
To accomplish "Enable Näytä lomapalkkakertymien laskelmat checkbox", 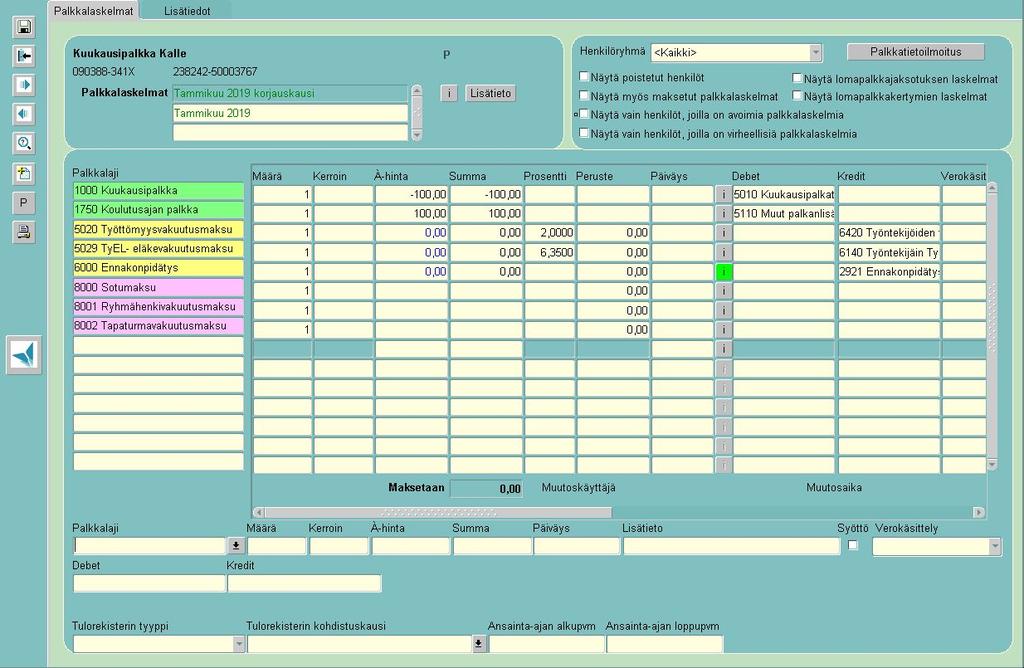I will [797, 95].
